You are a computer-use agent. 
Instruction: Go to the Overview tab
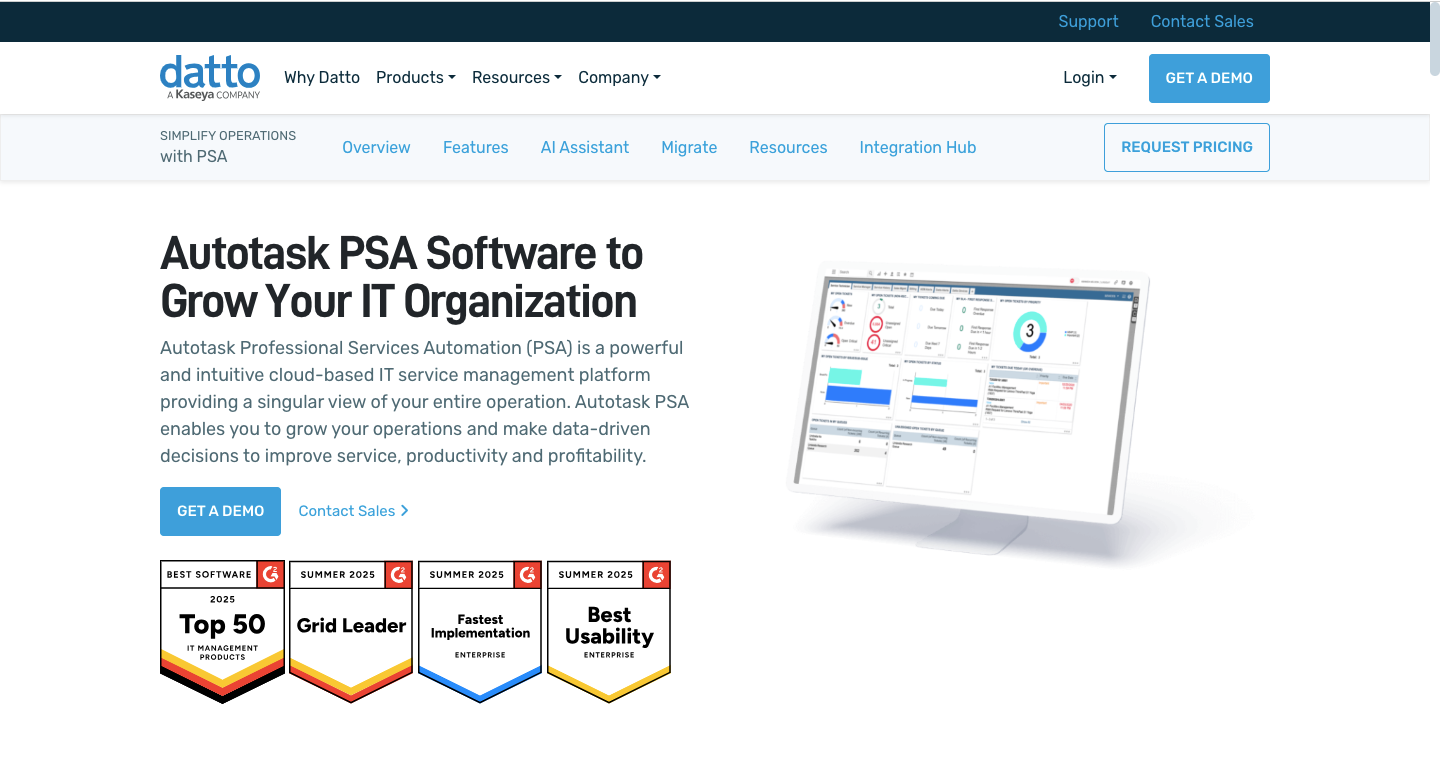pyautogui.click(x=376, y=147)
